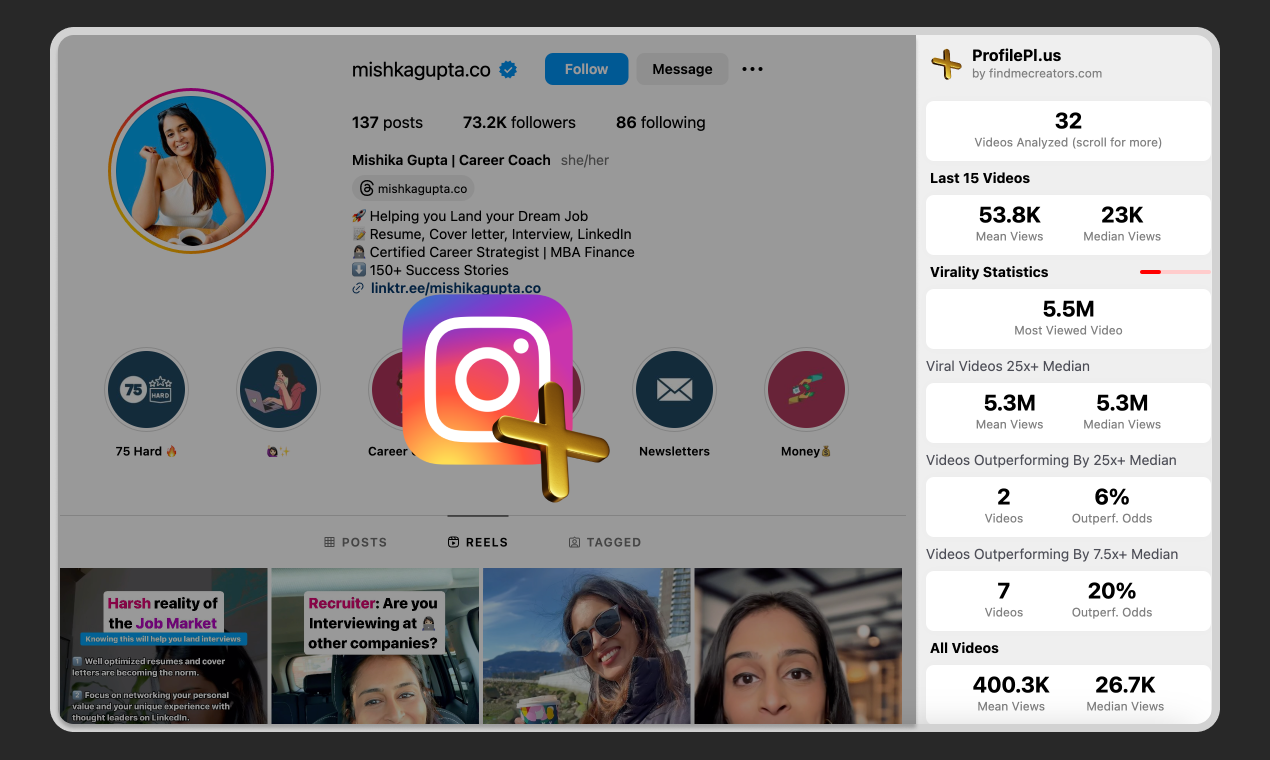Click the 20% Outperf. Odds value
Image resolution: width=1270 pixels, height=760 pixels.
(x=1112, y=591)
